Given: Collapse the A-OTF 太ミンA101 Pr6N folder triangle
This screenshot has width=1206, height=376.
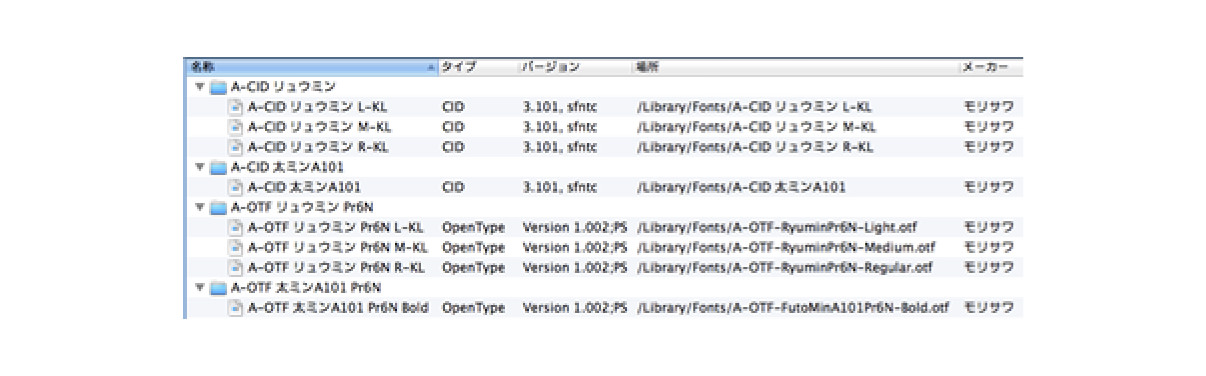Looking at the screenshot, I should 200,288.
